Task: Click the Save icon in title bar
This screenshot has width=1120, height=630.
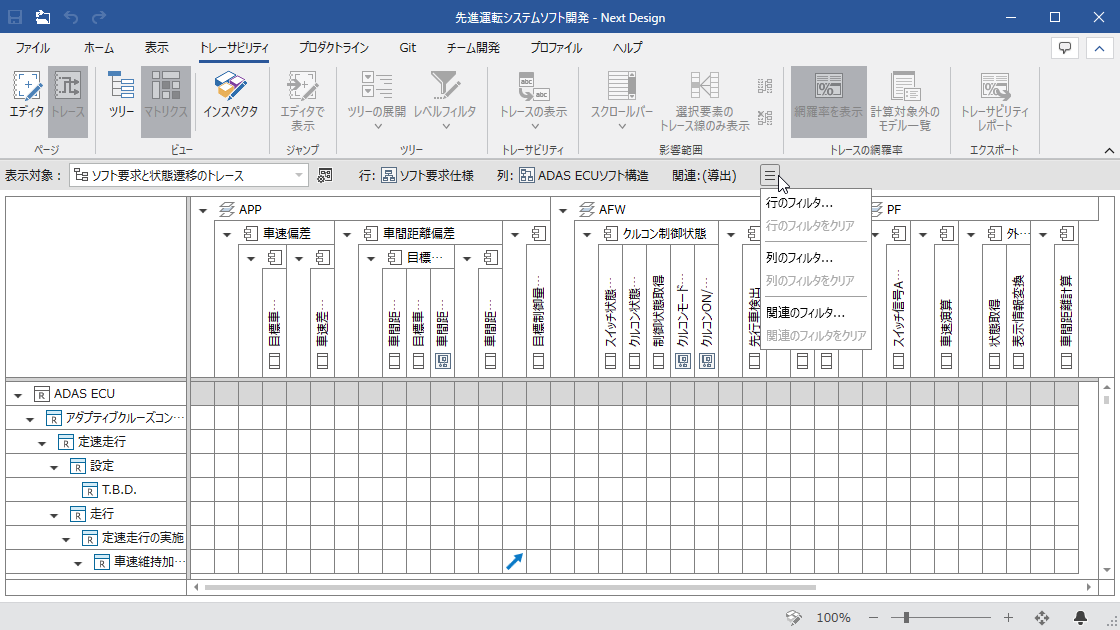Action: pos(14,17)
